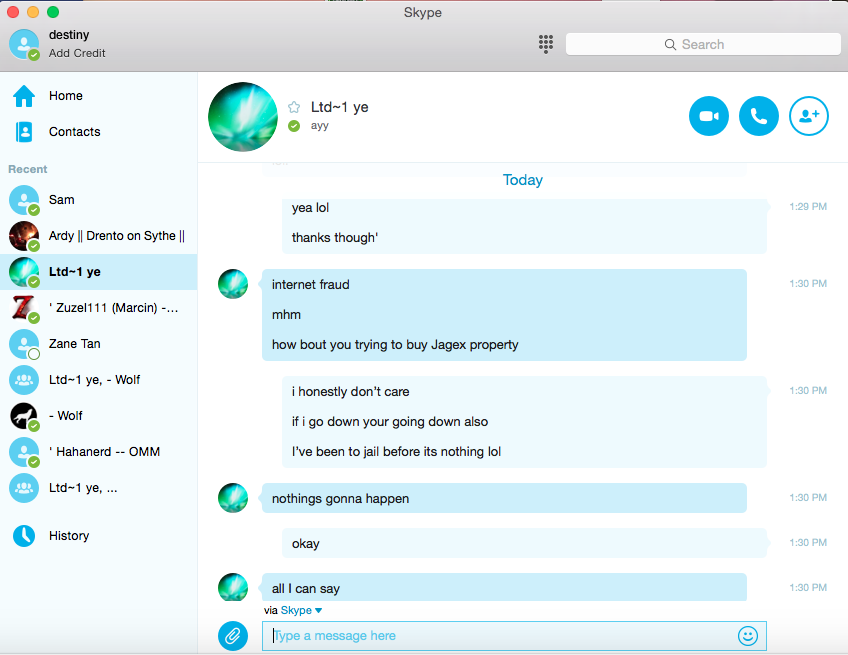
Task: Open Home in the sidebar
Action: click(98, 96)
